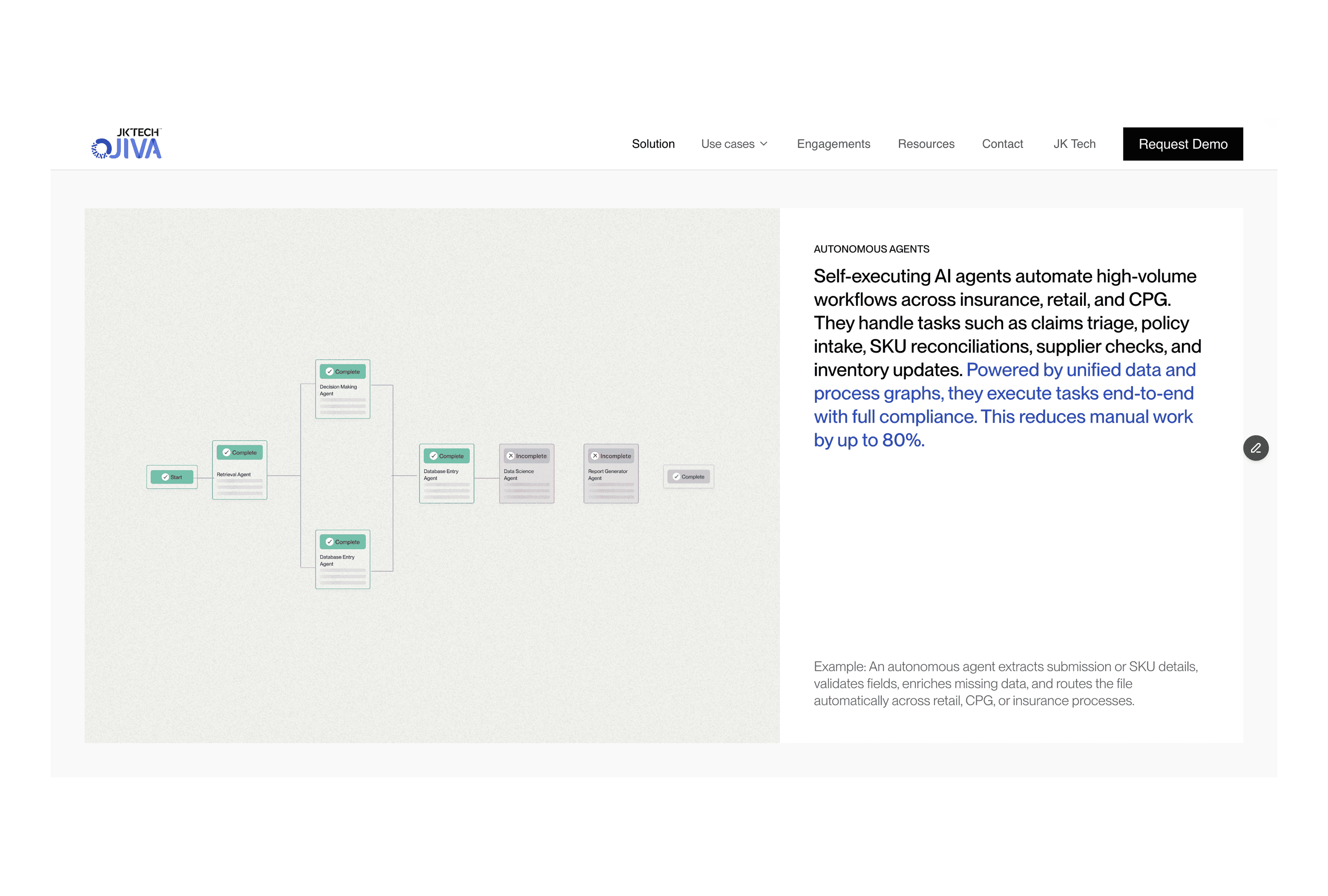
Task: Click the JKTech JIVA logo
Action: click(127, 144)
